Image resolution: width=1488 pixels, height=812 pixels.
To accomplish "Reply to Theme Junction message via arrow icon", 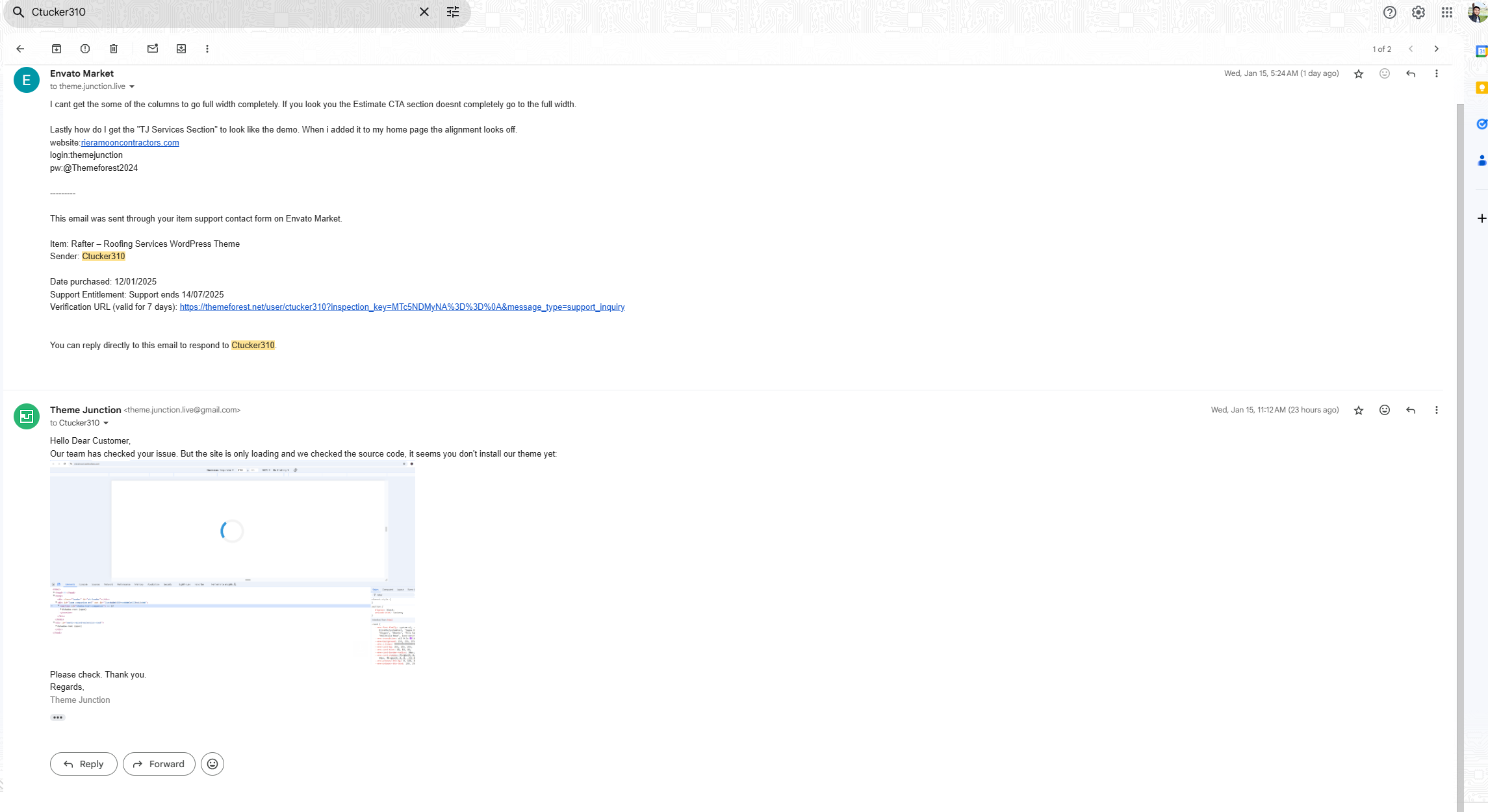I will (x=1411, y=411).
